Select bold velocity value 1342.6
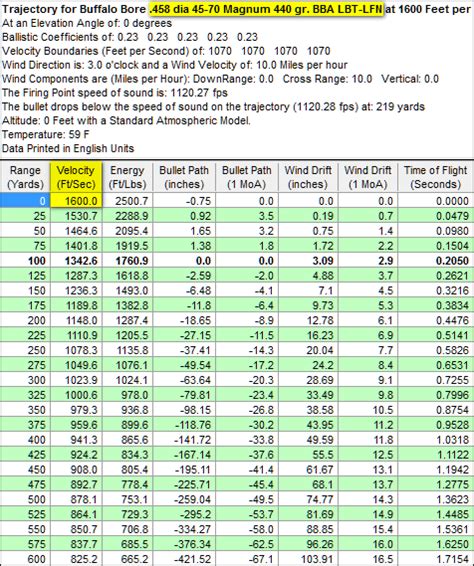 pyautogui.click(x=76, y=261)
